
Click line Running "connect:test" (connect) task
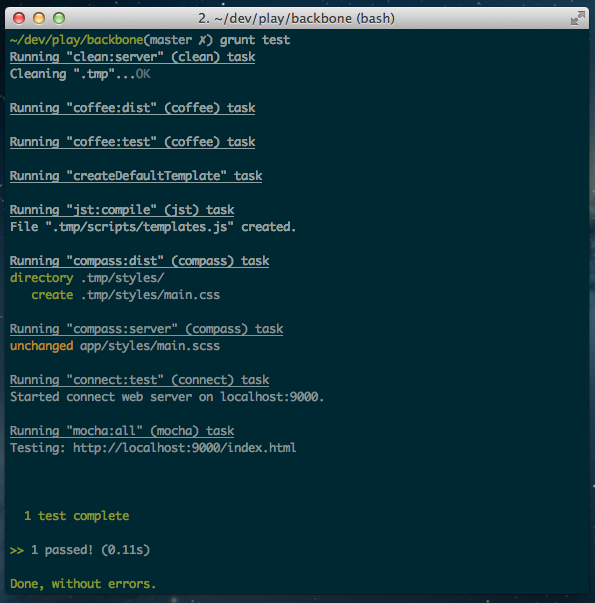(x=139, y=380)
